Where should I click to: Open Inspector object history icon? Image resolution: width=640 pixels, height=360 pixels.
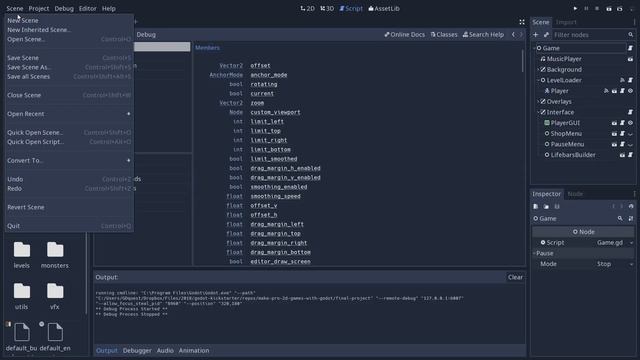[x=631, y=207]
